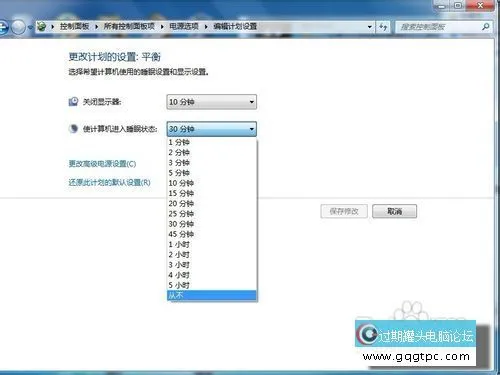Image resolution: width=500 pixels, height=375 pixels.
Task: Click the search magnifier icon
Action: coord(486,26)
